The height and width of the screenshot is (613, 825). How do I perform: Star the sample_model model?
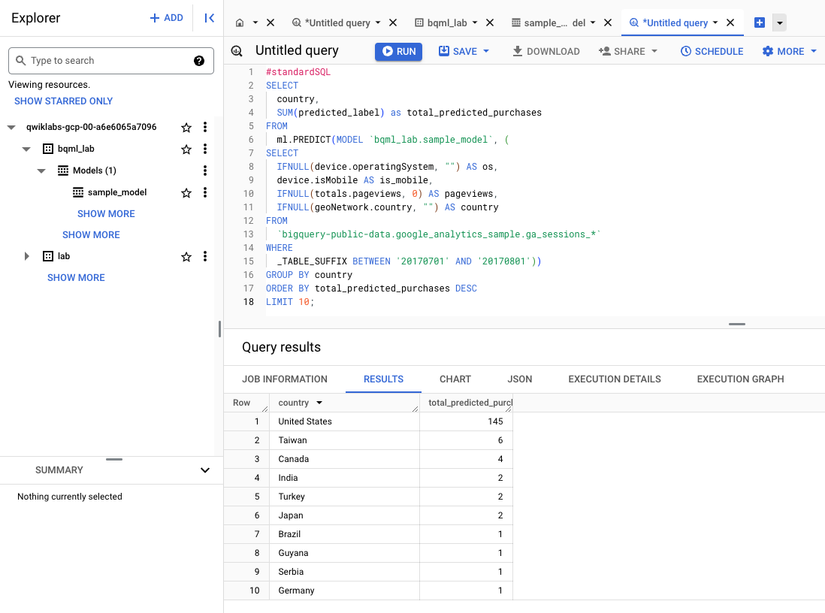186,192
